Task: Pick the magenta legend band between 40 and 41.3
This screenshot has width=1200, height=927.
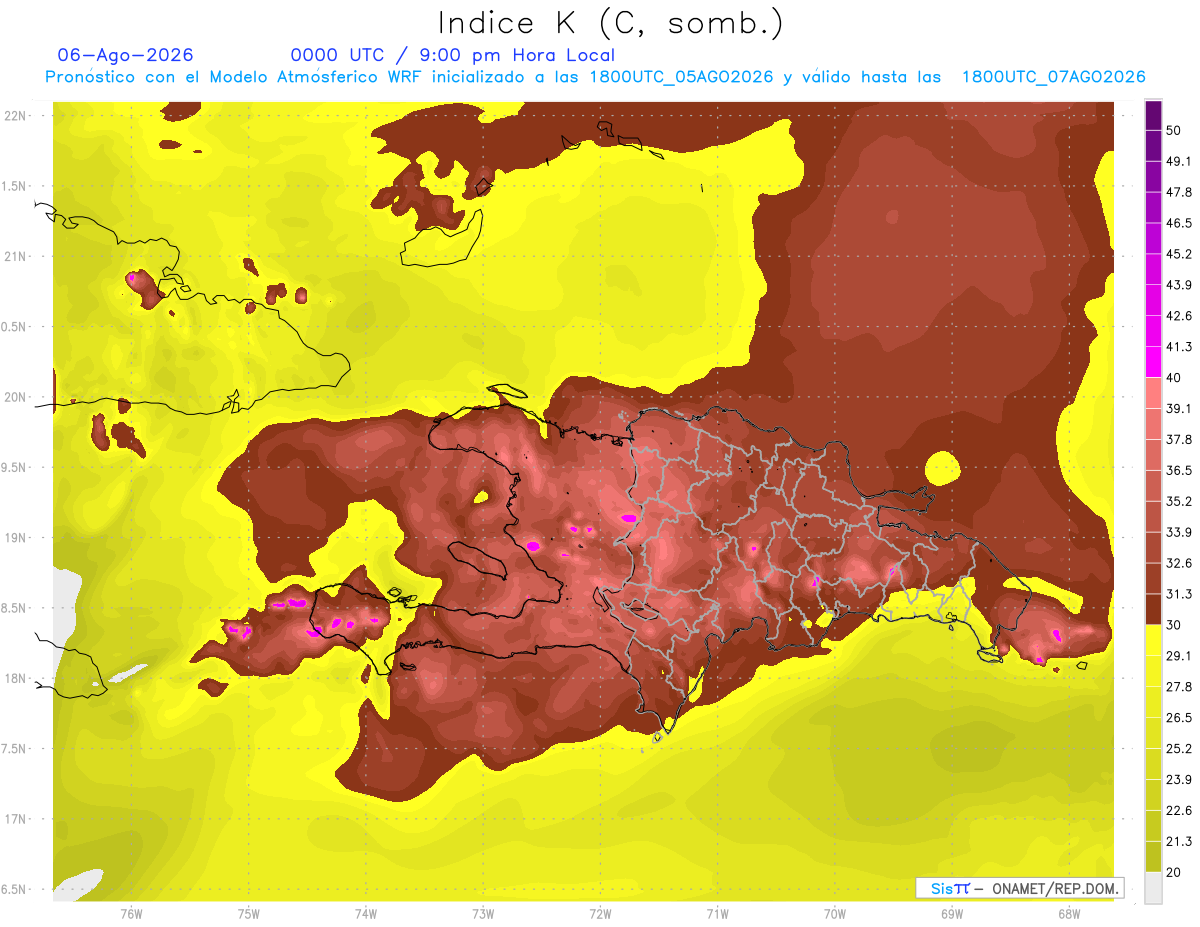Action: [x=1153, y=362]
